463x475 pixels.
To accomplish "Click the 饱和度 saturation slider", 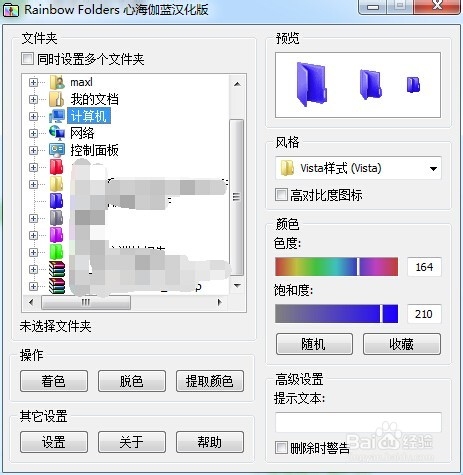I will tap(337, 314).
